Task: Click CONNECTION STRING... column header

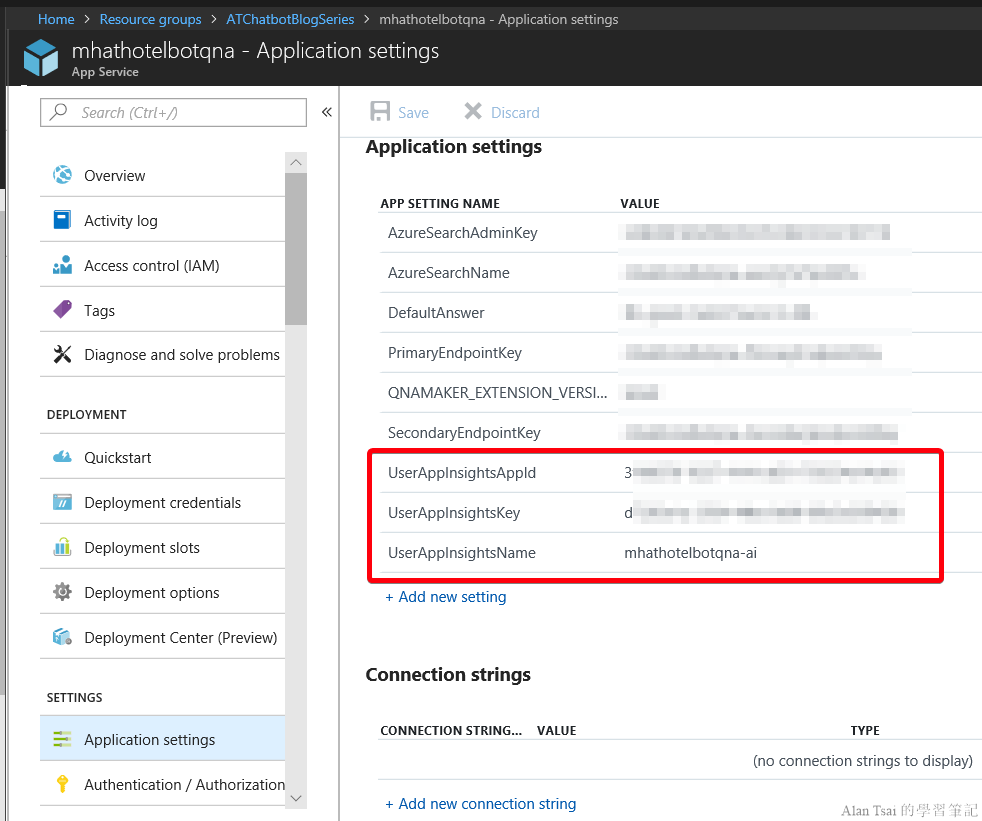Action: (451, 730)
